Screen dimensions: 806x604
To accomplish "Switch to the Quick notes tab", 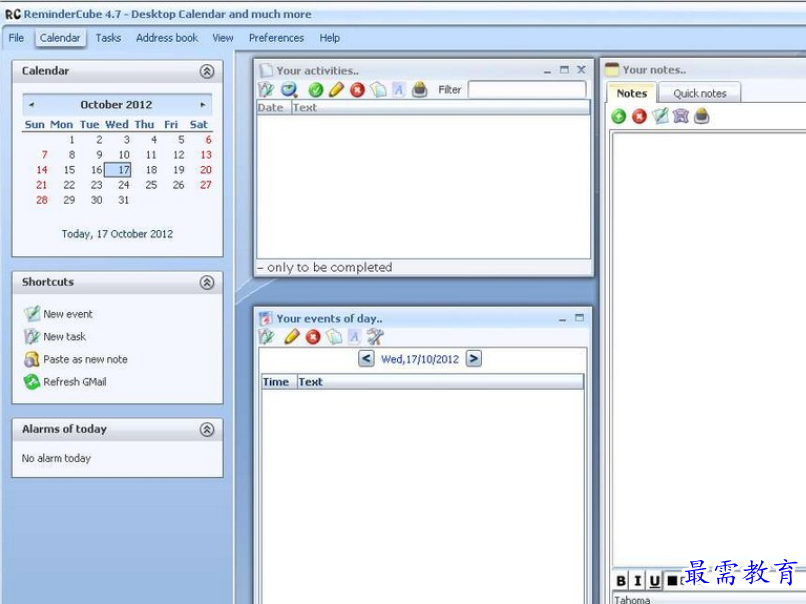I will click(700, 94).
